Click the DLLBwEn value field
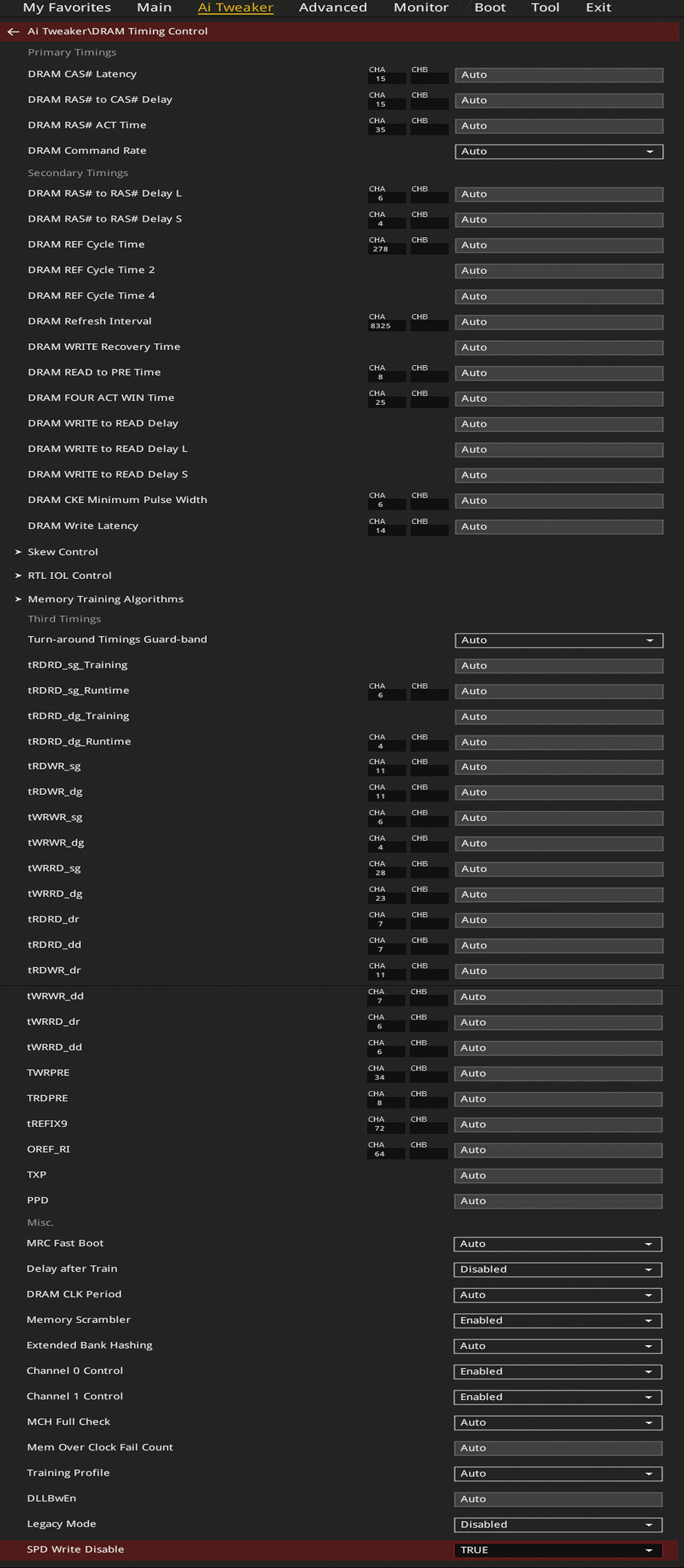 (557, 1500)
